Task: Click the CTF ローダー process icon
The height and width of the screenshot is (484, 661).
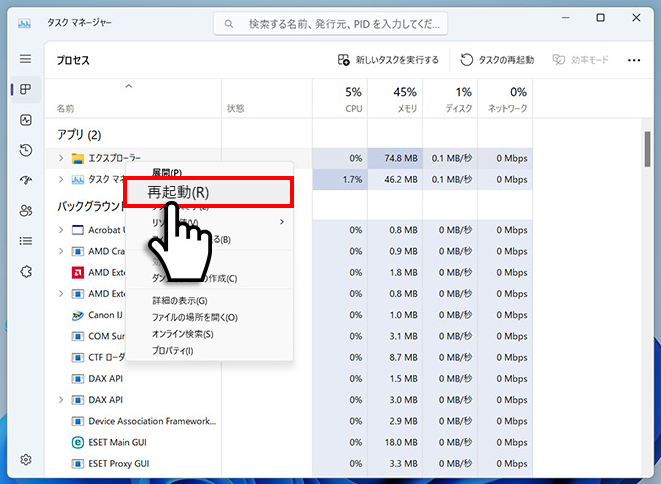Action: pyautogui.click(x=78, y=358)
